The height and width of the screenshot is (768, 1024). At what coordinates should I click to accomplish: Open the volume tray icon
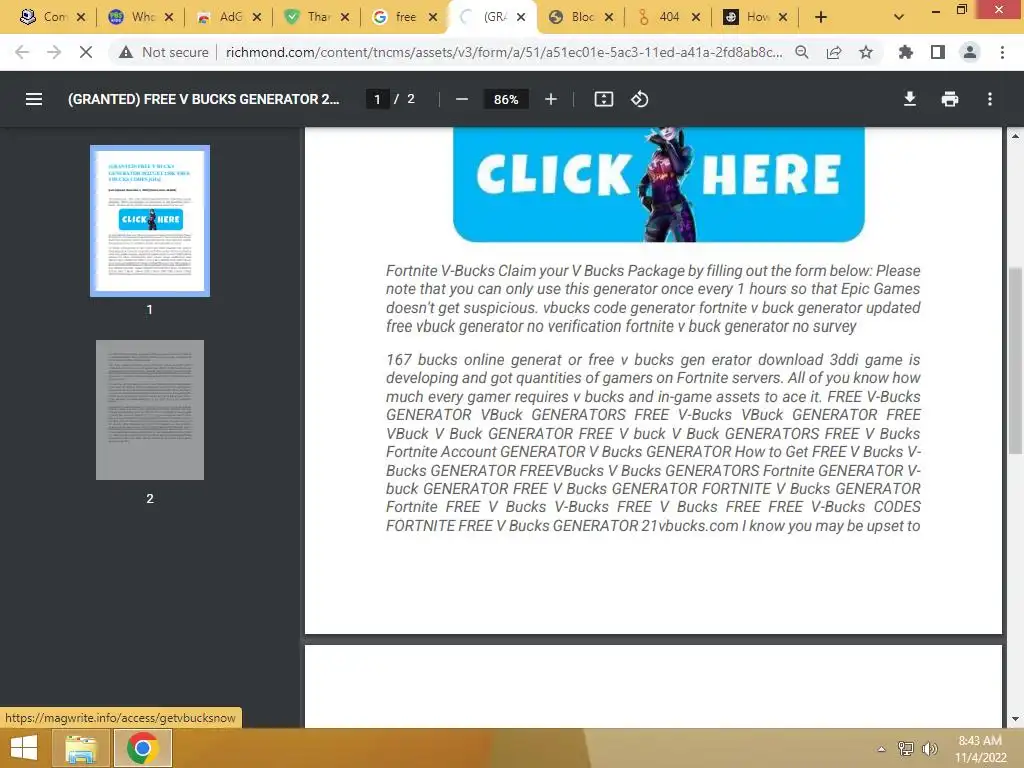tap(929, 749)
